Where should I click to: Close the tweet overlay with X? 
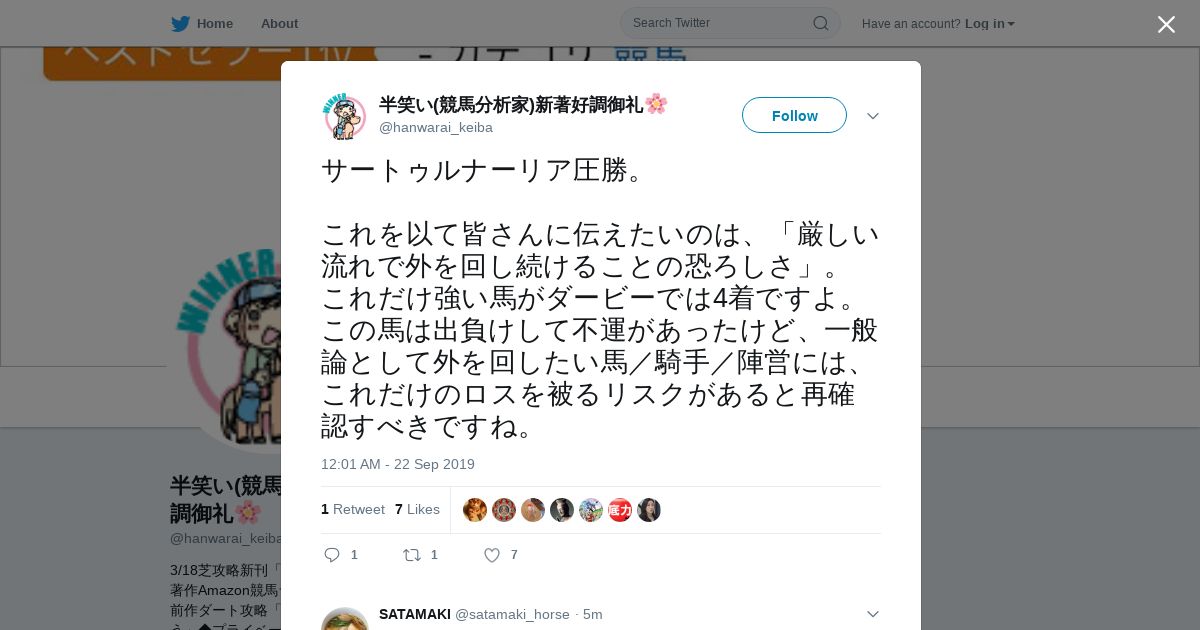click(1166, 24)
